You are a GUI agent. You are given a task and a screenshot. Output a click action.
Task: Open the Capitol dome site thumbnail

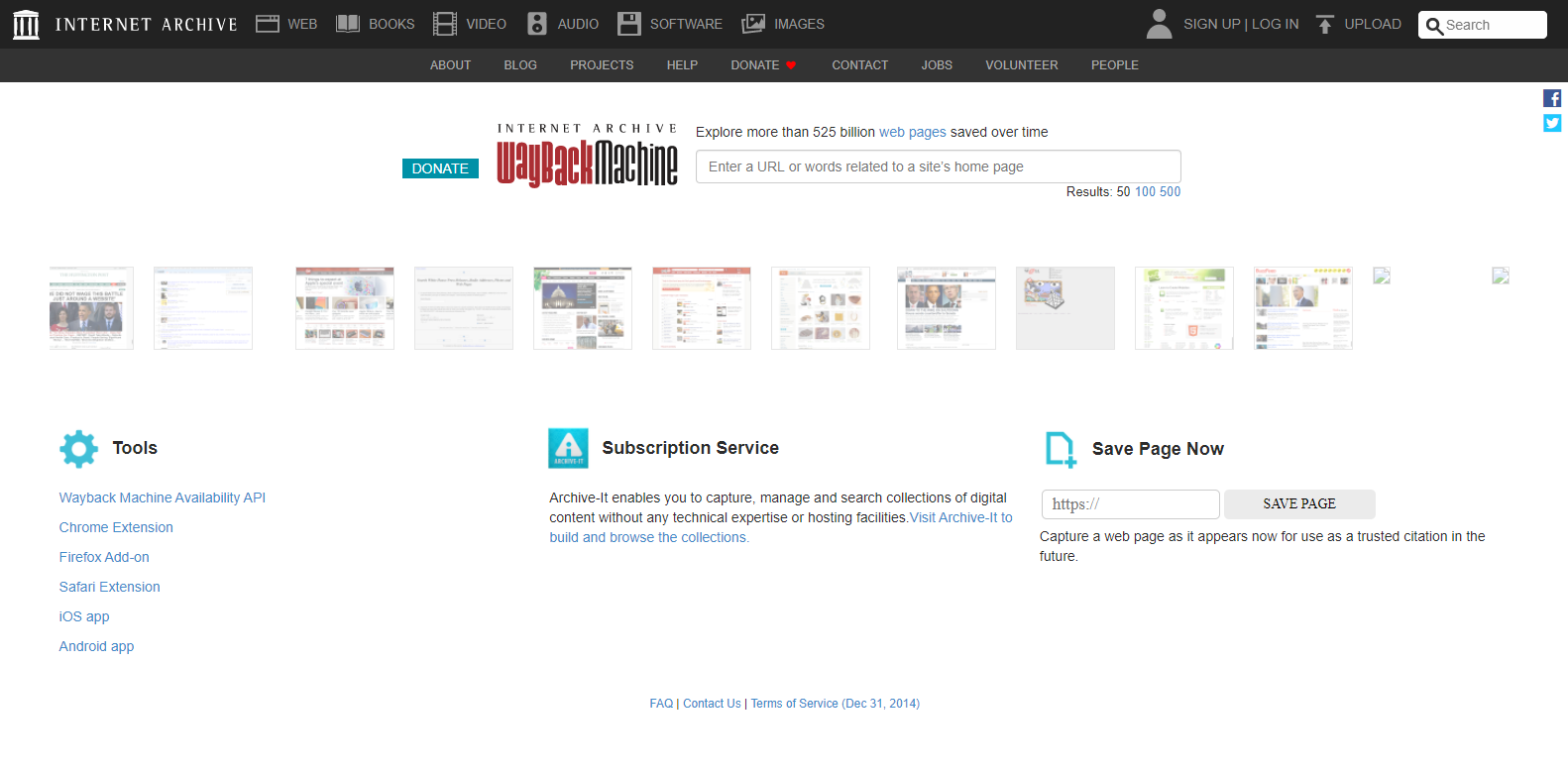(x=583, y=308)
